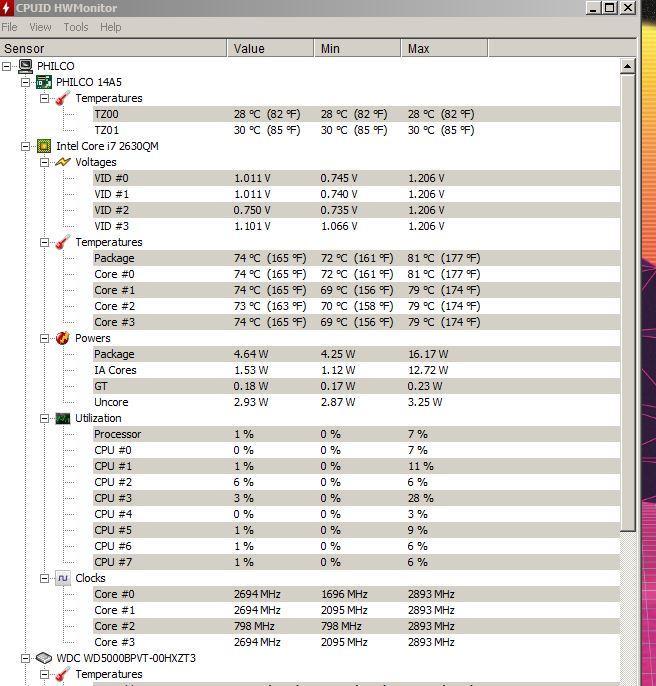The height and width of the screenshot is (686, 656).
Task: Collapse the Clocks group
Action: (44, 579)
